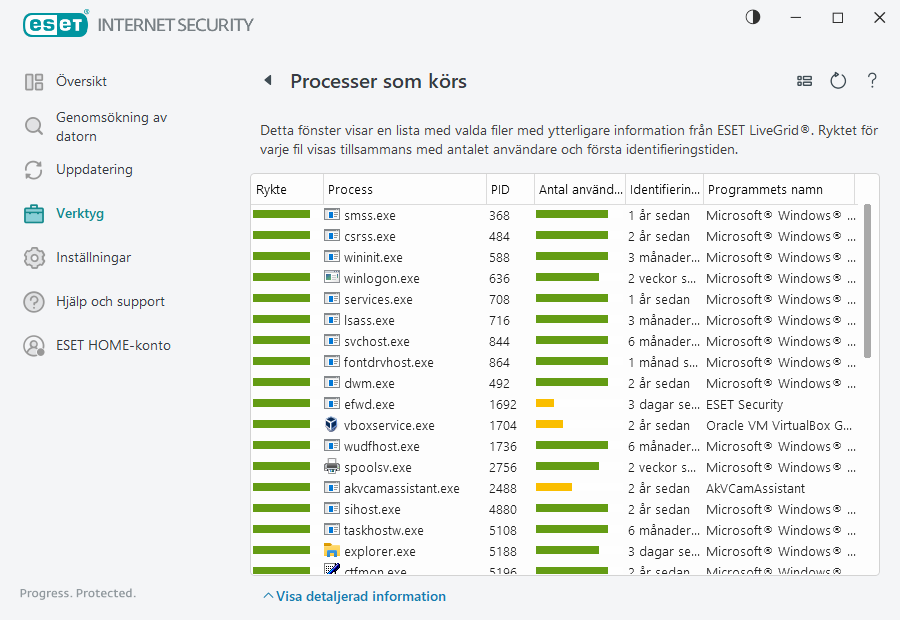900x620 pixels.
Task: Click the vboxservice.exe VirtualBox icon
Action: [x=332, y=425]
